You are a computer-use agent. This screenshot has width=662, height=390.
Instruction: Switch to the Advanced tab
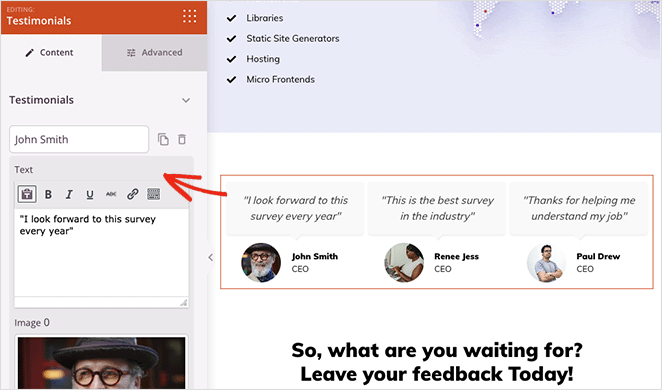[155, 53]
